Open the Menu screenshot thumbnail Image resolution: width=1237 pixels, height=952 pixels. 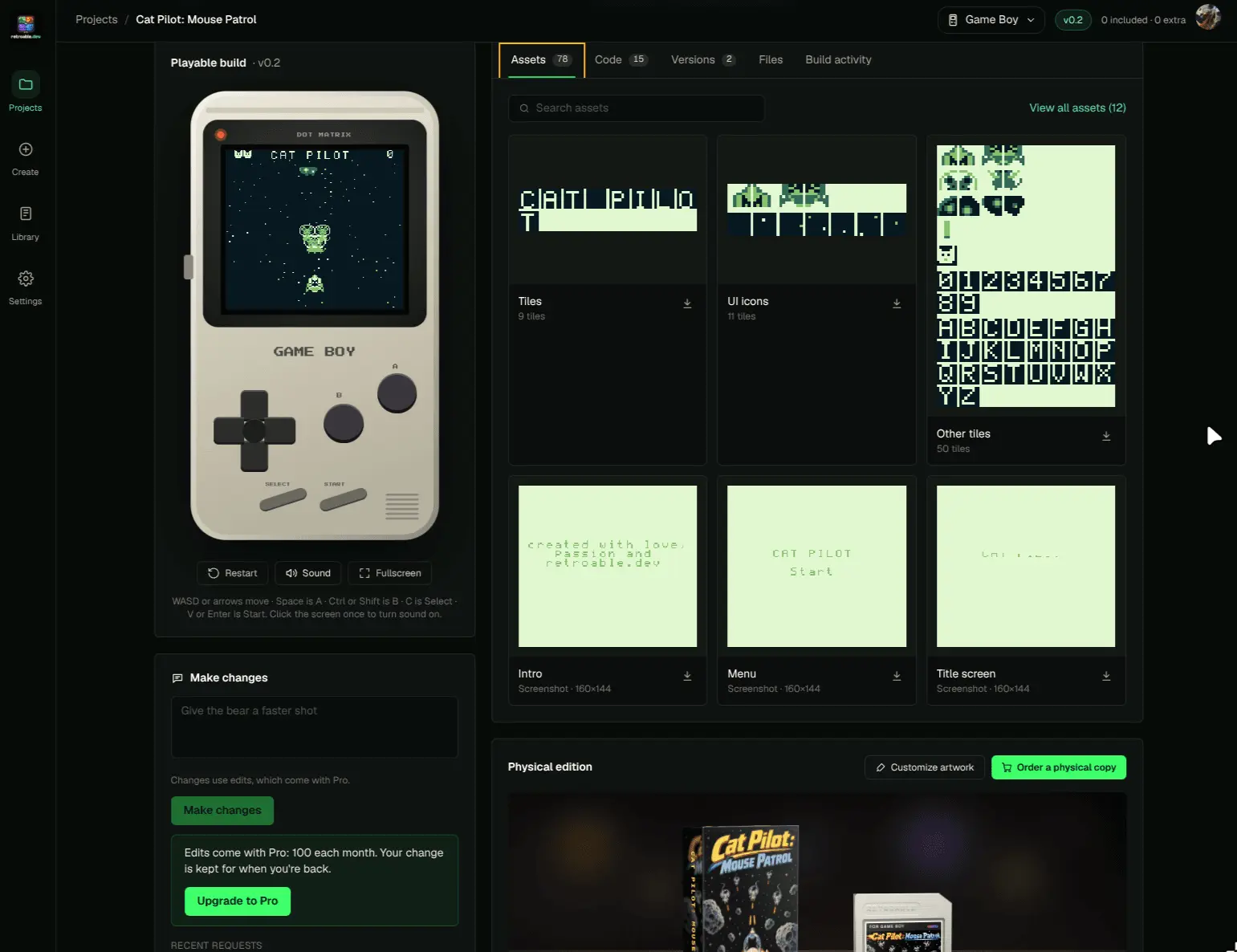pyautogui.click(x=816, y=566)
